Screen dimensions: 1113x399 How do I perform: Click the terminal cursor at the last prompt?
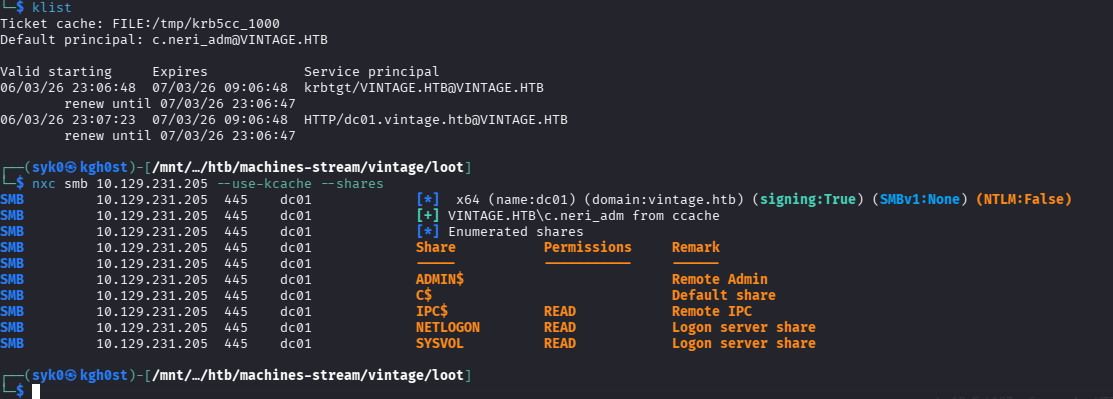click(36, 391)
